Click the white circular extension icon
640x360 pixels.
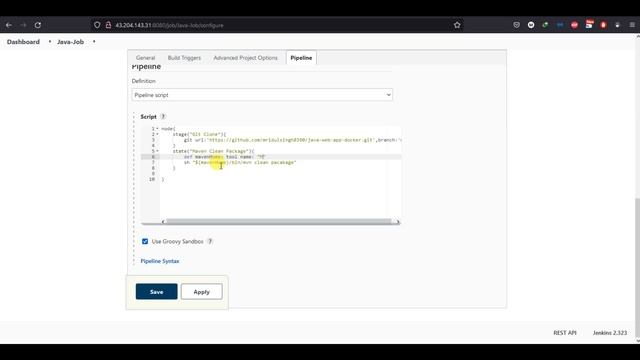pos(531,25)
